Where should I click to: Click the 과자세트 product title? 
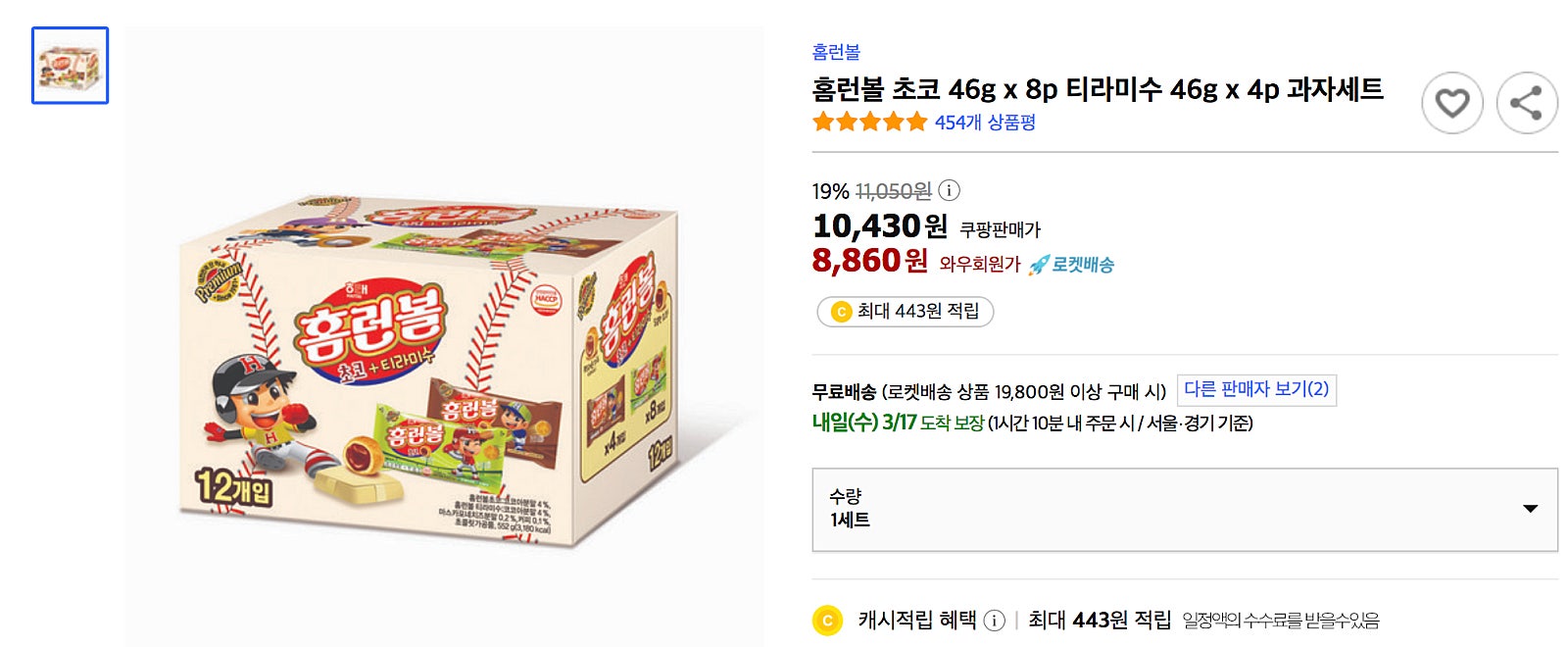click(1097, 89)
